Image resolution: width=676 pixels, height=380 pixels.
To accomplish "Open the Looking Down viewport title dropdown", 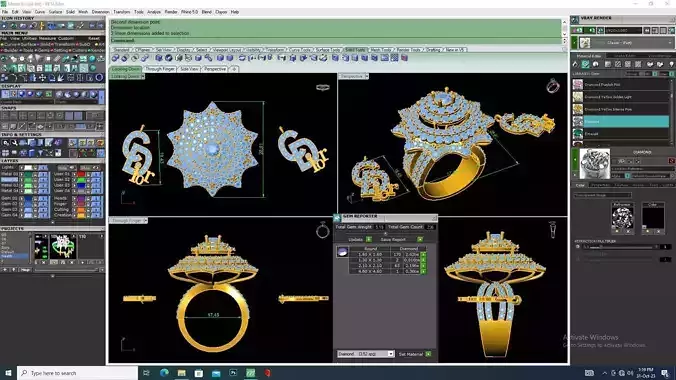I will 142,76.
